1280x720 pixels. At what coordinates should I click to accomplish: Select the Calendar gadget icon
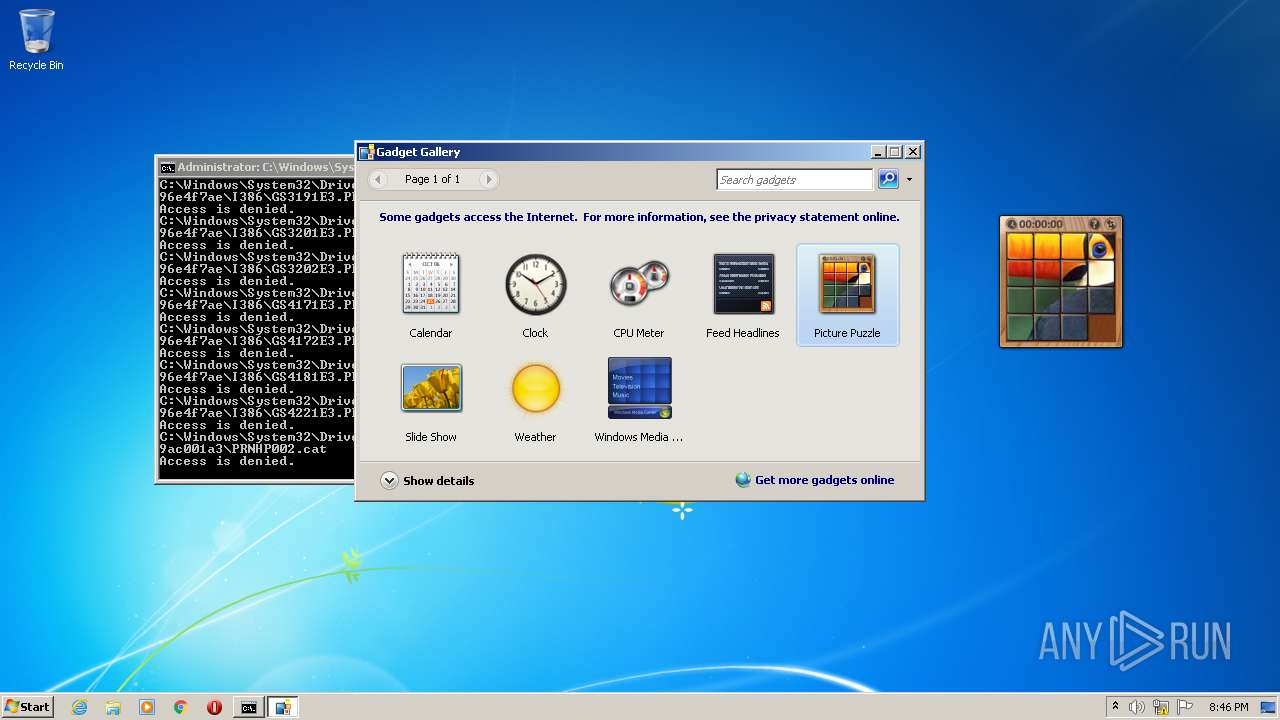tap(431, 284)
